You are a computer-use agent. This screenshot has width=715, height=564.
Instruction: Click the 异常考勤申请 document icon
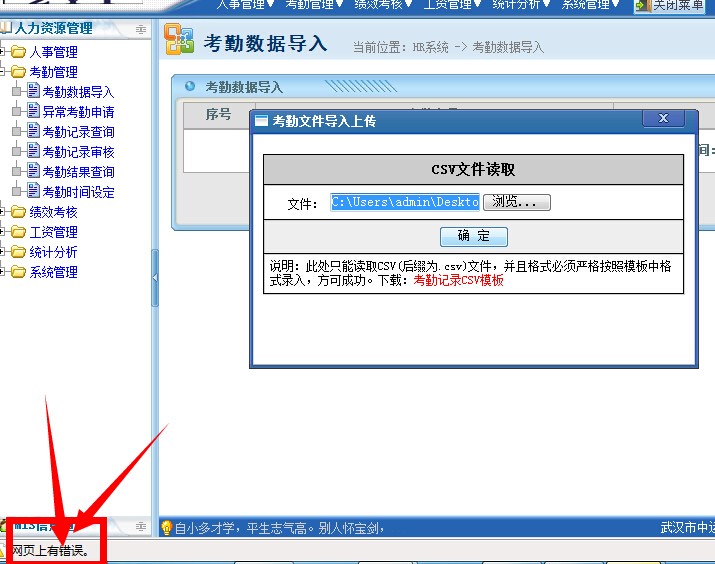tap(33, 112)
